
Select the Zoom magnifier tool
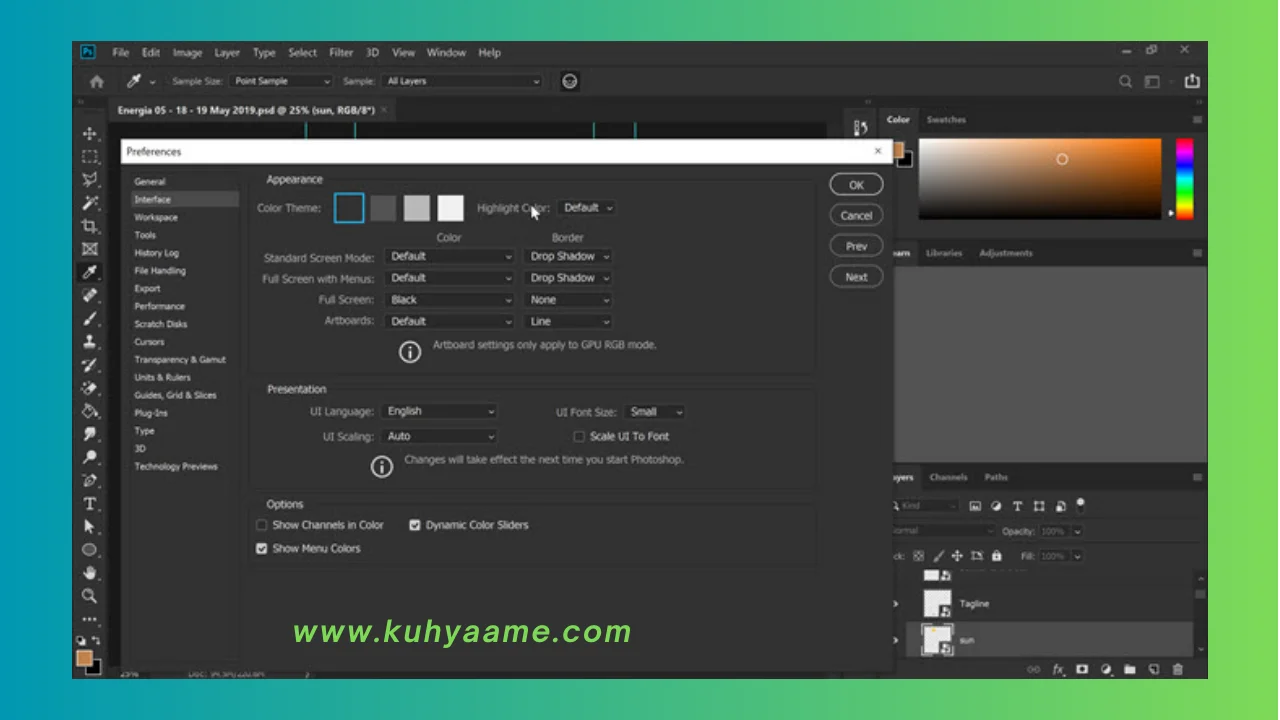point(90,596)
